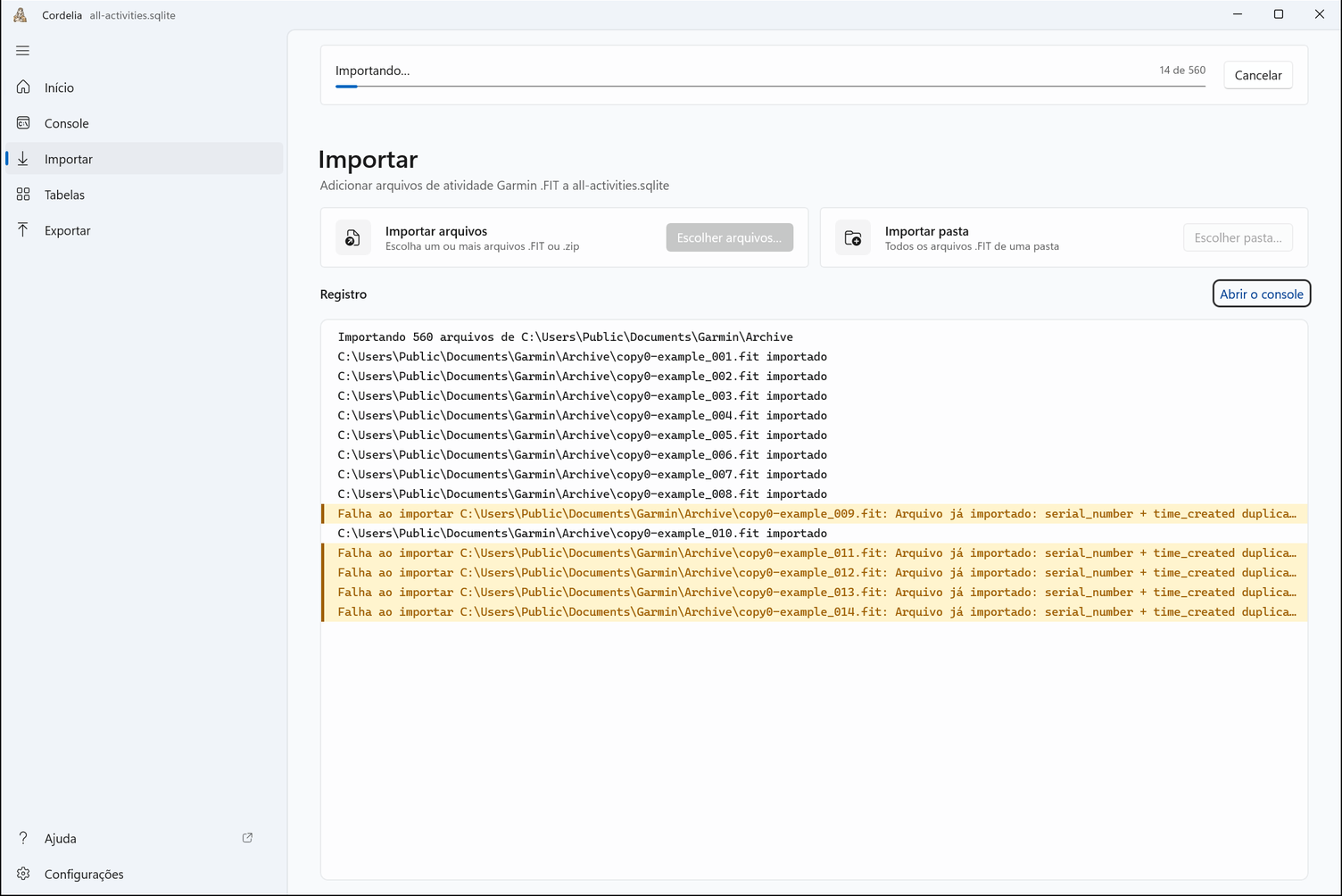The image size is (1342, 896).
Task: Cancel the running import
Action: [x=1258, y=75]
